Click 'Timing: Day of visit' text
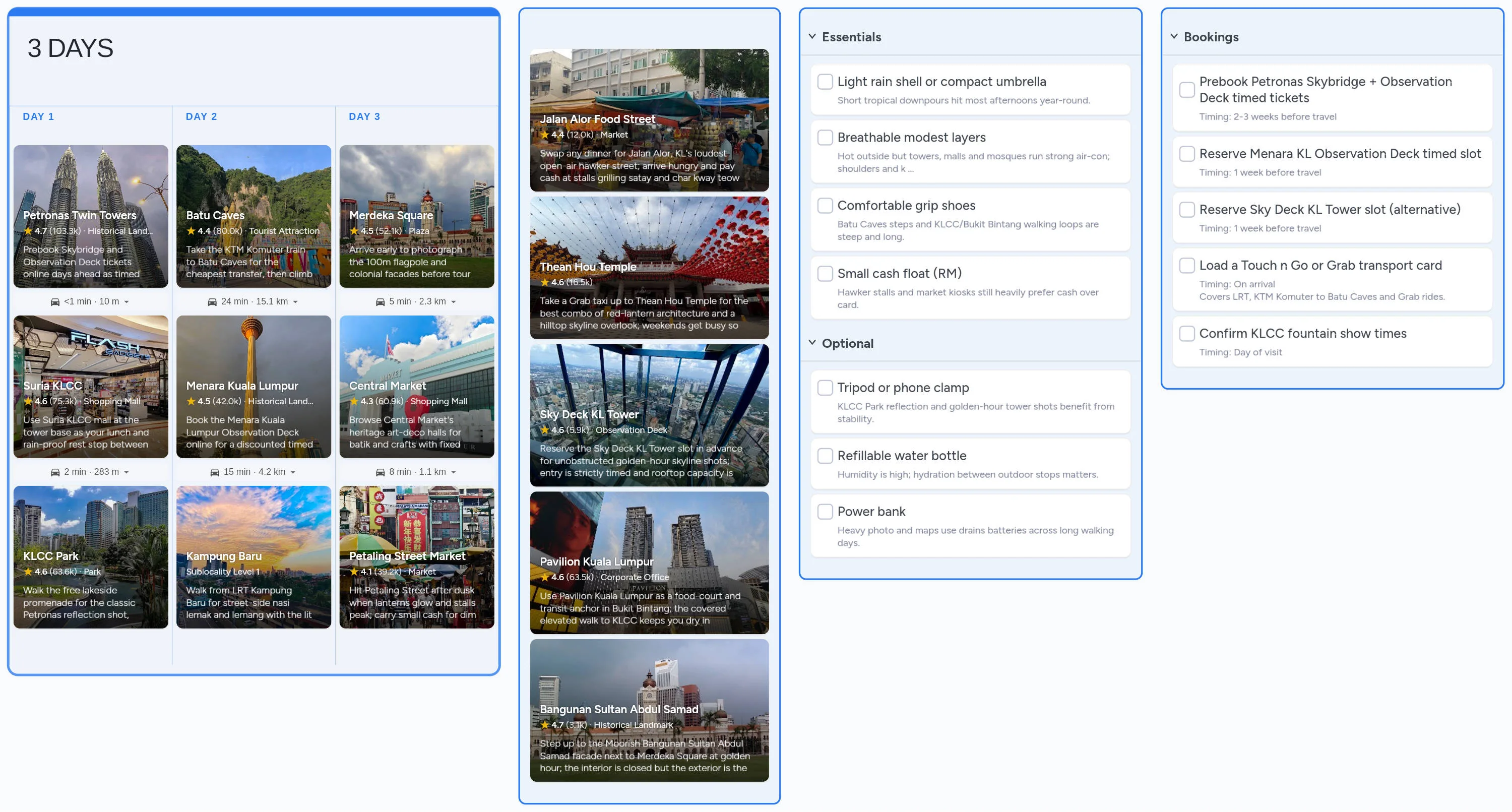 point(1240,352)
